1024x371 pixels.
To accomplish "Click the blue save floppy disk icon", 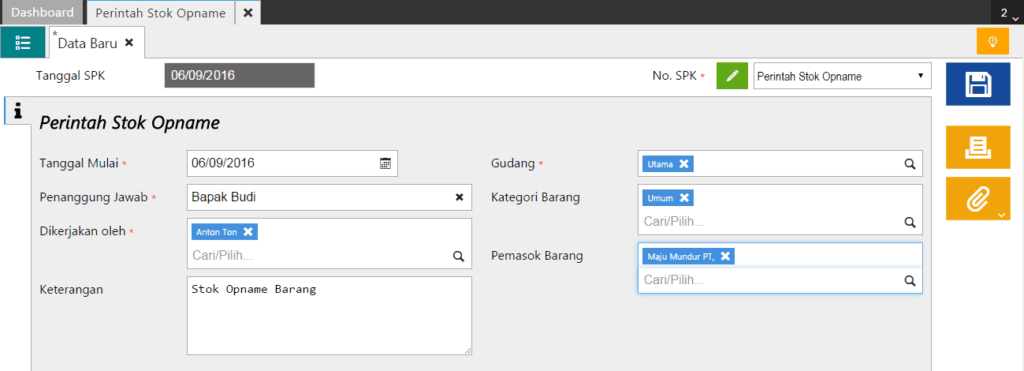I will 978,85.
